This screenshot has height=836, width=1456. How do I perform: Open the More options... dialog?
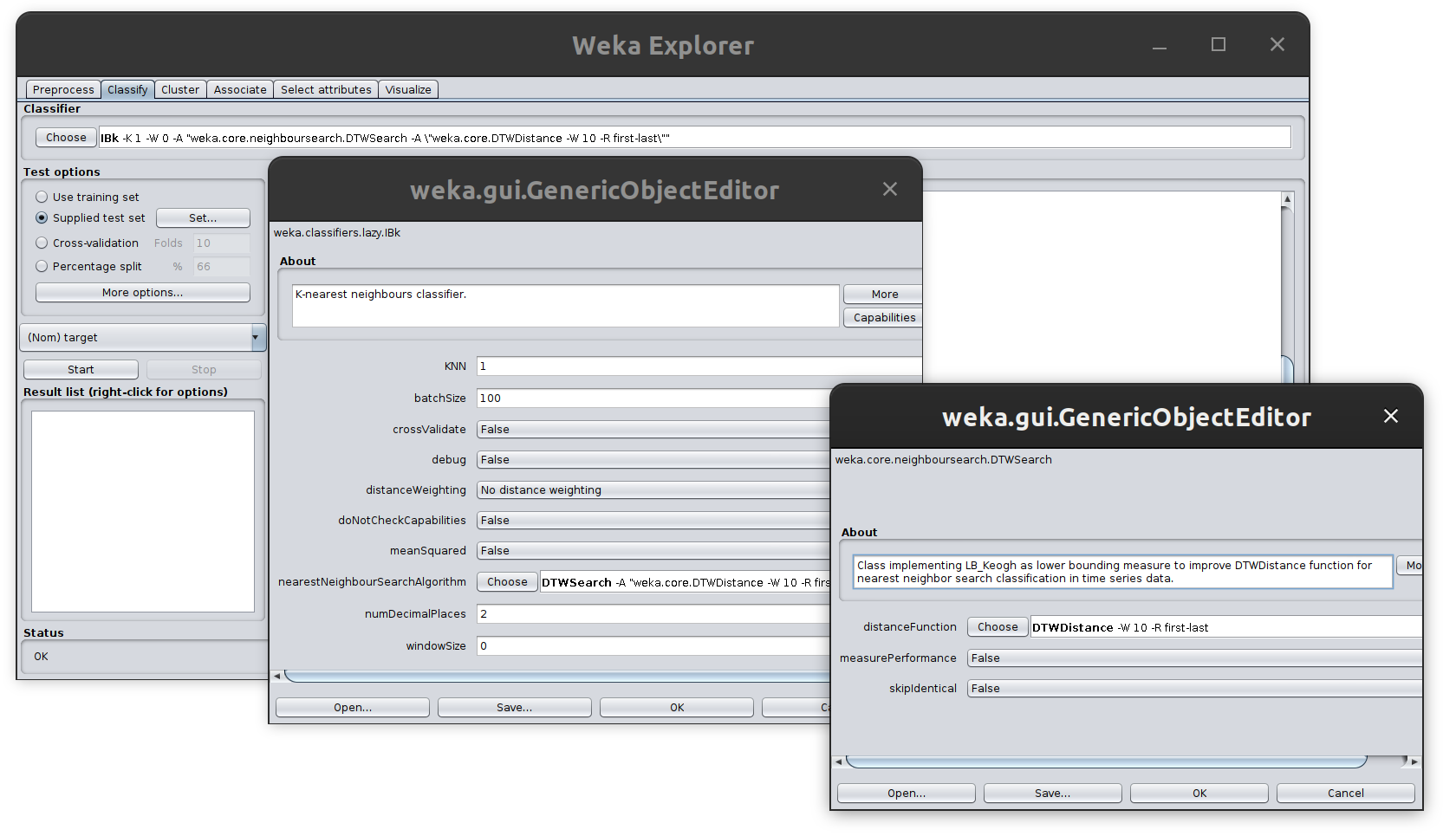click(x=142, y=292)
